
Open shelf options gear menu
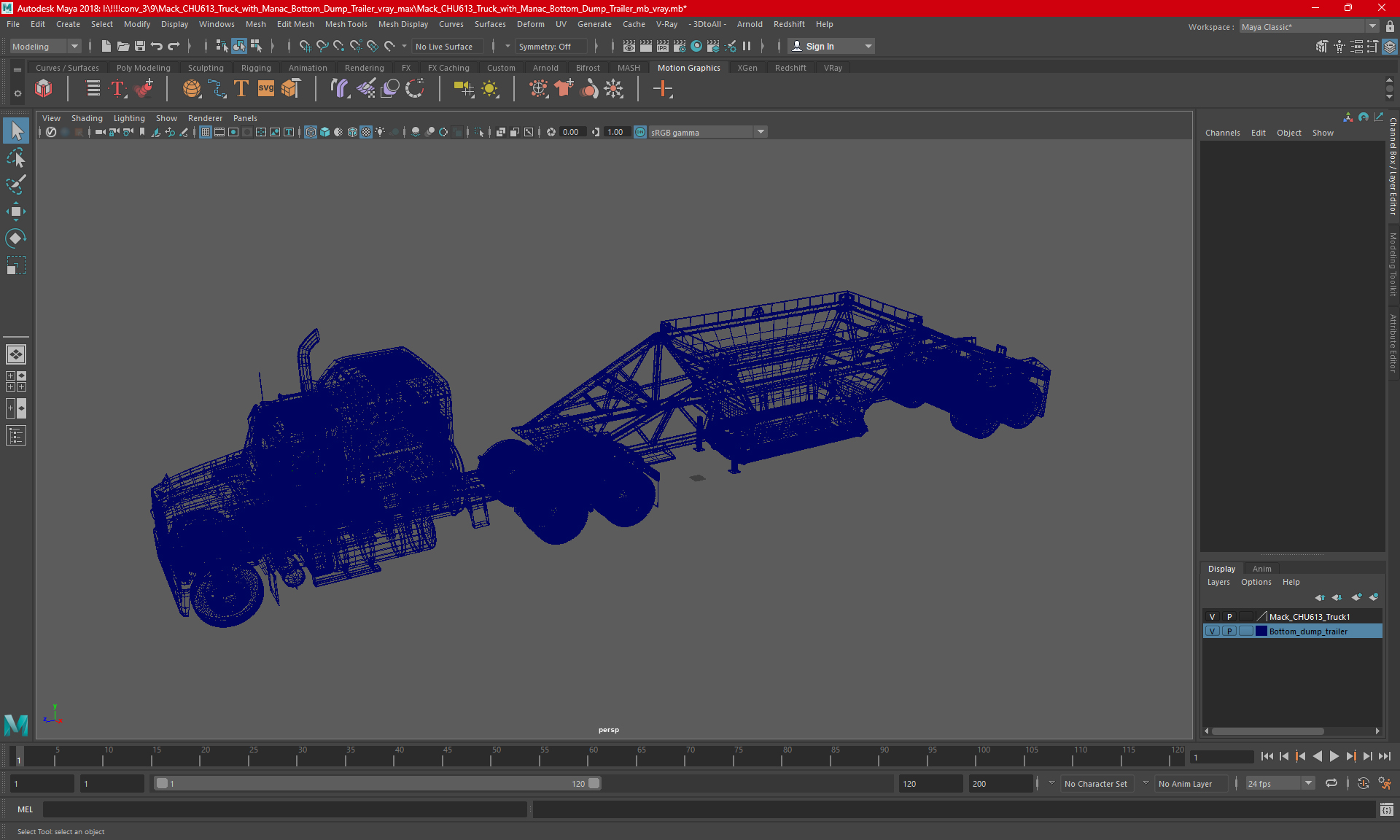[17, 93]
